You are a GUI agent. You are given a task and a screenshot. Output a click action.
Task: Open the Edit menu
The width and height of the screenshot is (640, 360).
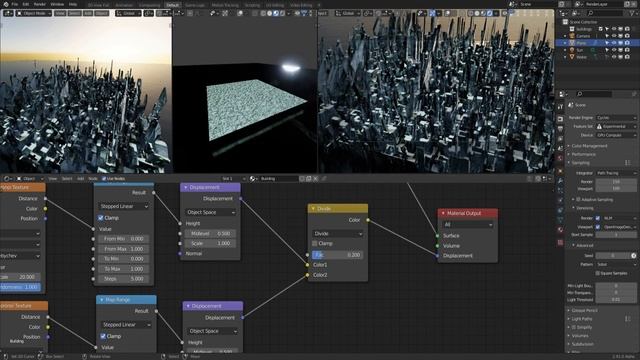[26, 4]
